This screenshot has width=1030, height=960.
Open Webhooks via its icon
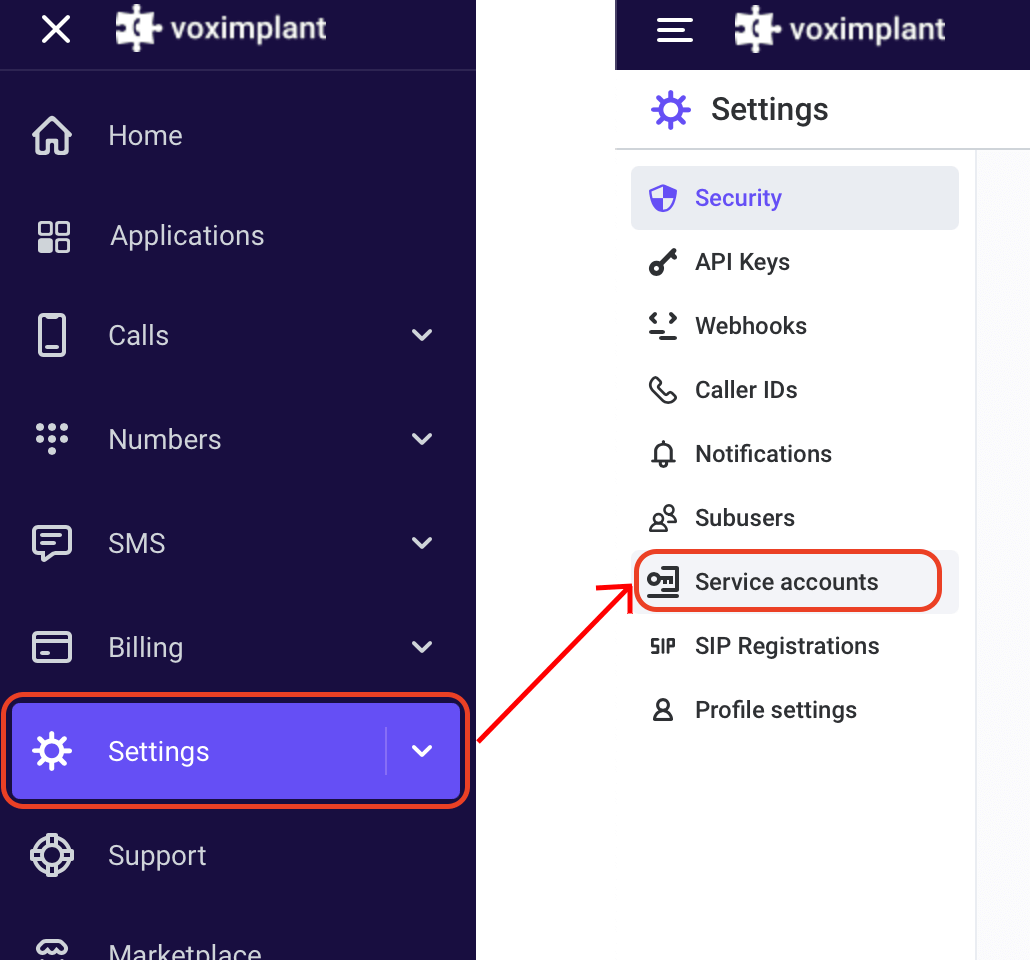pyautogui.click(x=662, y=325)
